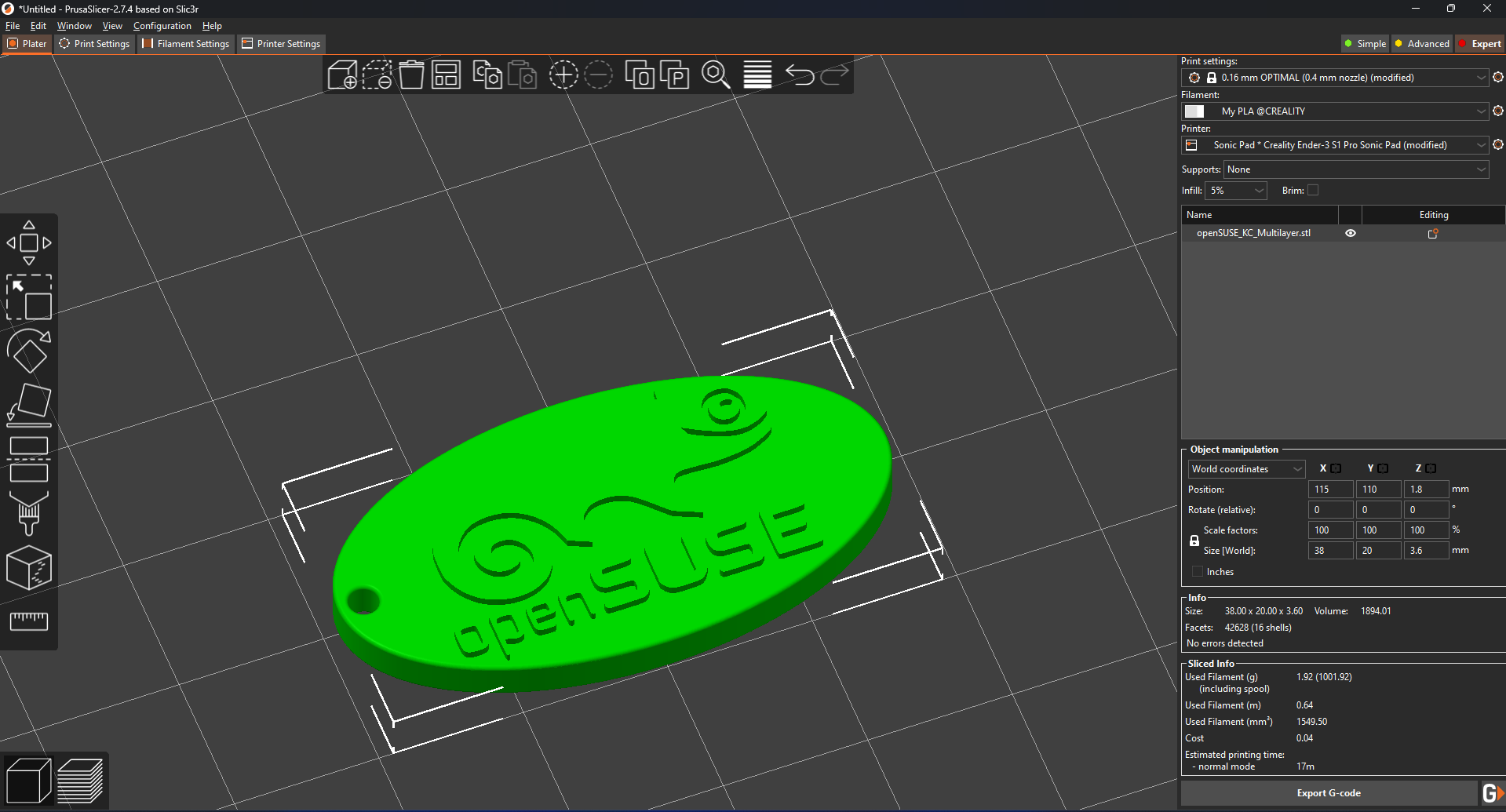Open the Help menu

[x=212, y=26]
